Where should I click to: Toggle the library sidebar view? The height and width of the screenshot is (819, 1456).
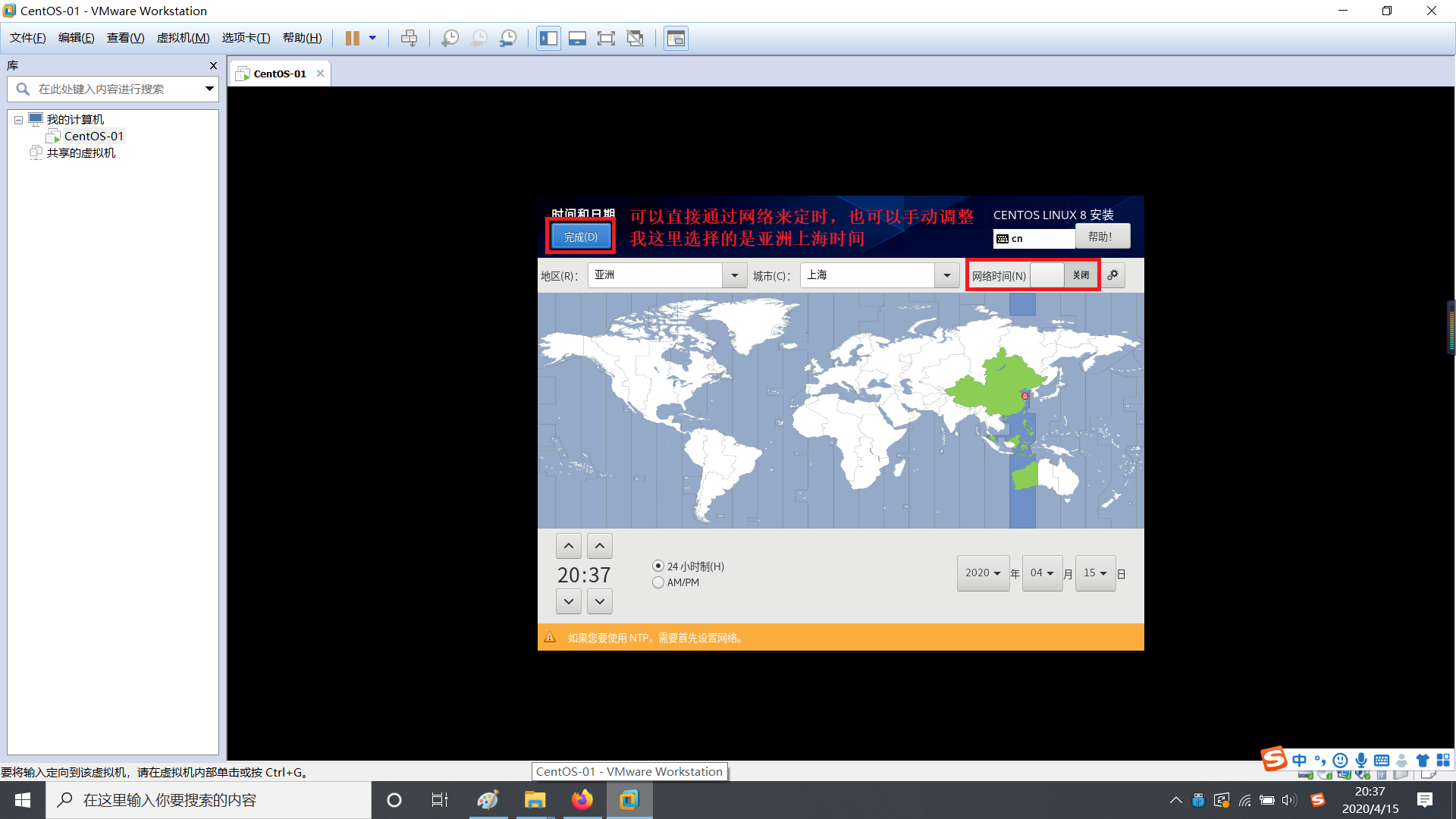[x=549, y=38]
